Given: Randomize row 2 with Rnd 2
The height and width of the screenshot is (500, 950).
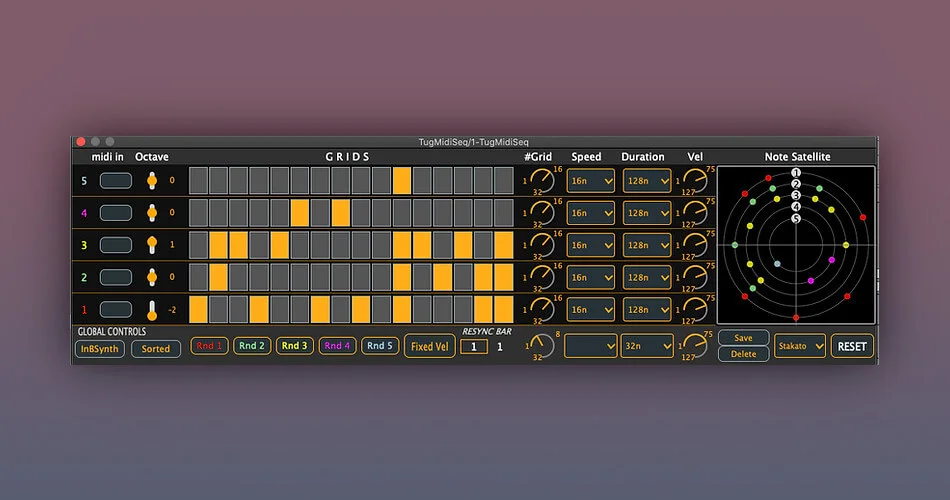Looking at the screenshot, I should (251, 345).
